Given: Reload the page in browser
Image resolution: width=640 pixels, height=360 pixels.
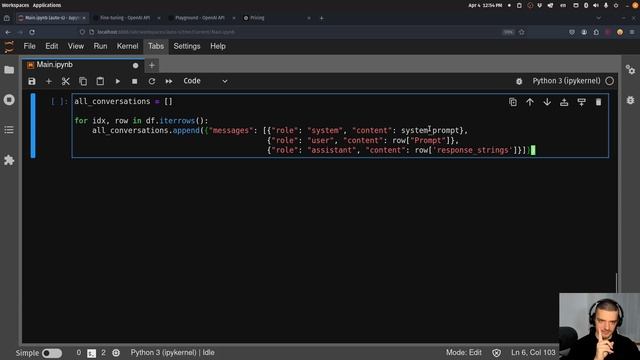Looking at the screenshot, I should 32,32.
